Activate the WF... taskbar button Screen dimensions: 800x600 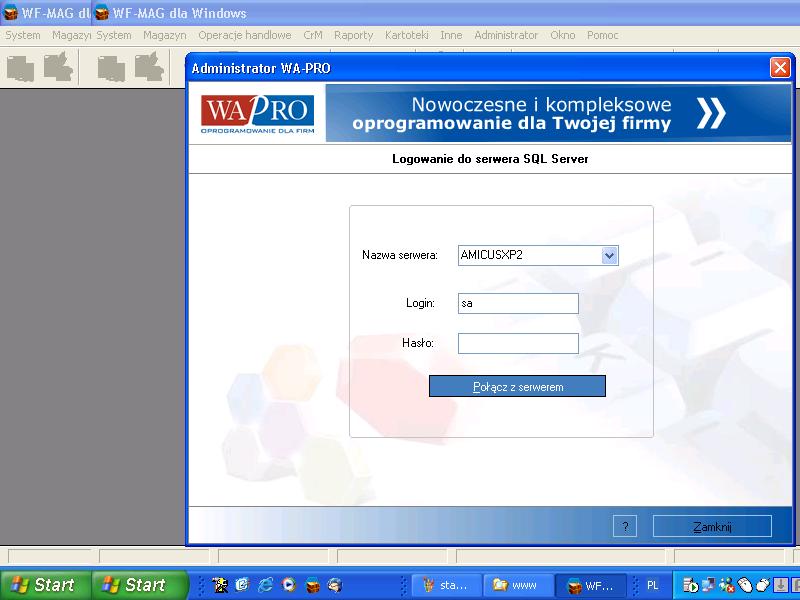[592, 585]
